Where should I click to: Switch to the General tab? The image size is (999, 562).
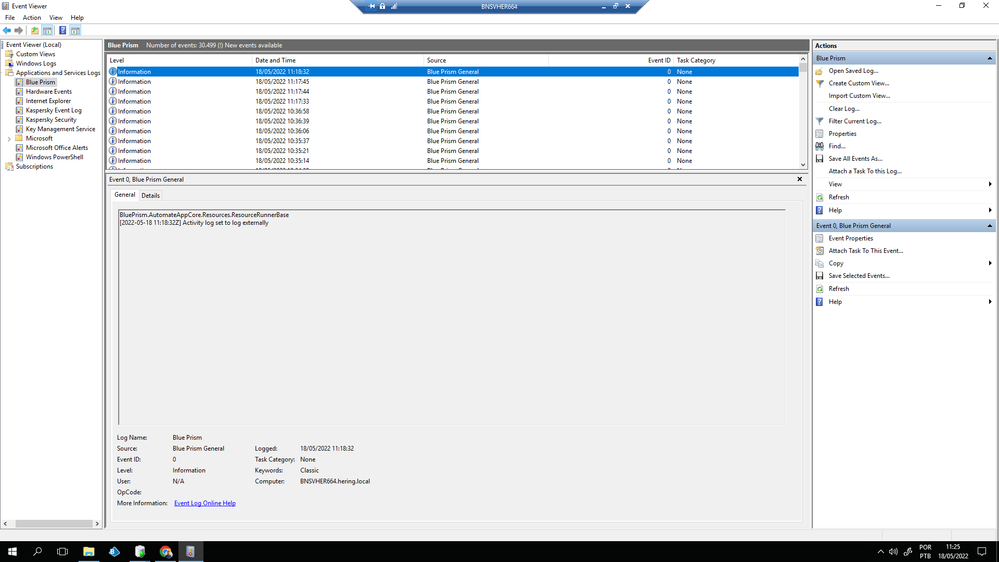click(125, 195)
